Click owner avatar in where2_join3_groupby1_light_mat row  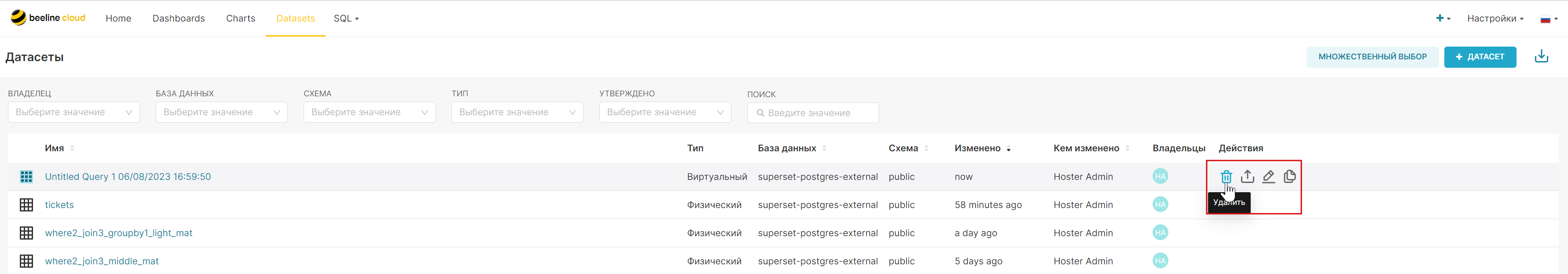tap(1160, 233)
